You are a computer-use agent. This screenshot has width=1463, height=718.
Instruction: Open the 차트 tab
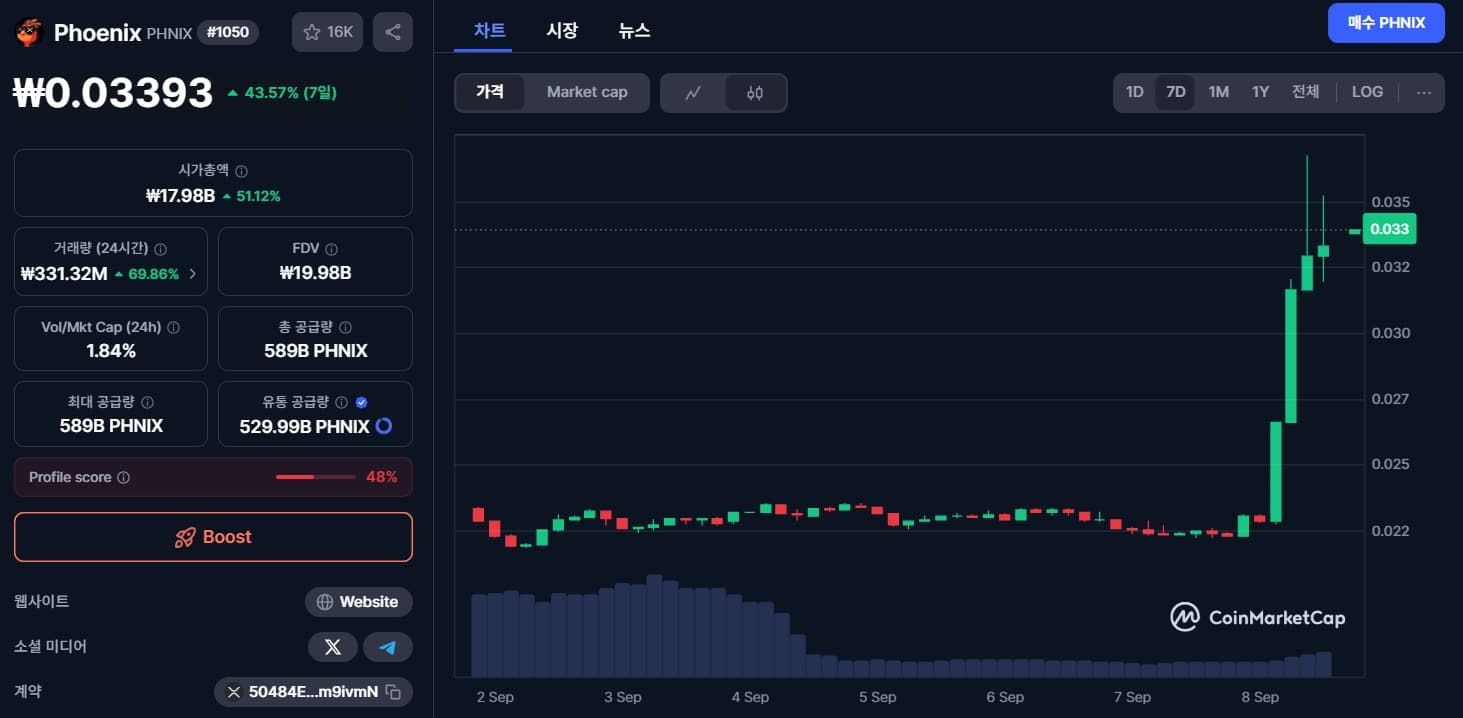pos(490,30)
